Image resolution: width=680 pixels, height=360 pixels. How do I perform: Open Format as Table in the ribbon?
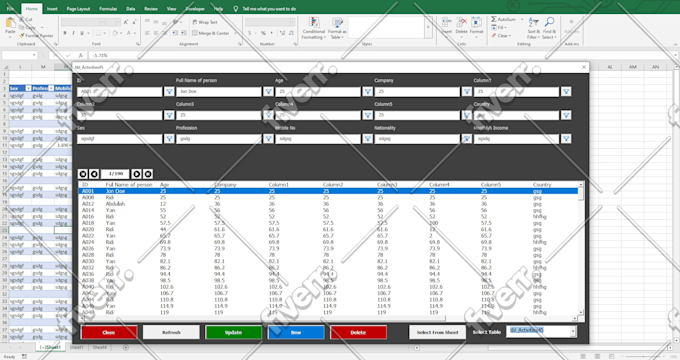337,28
